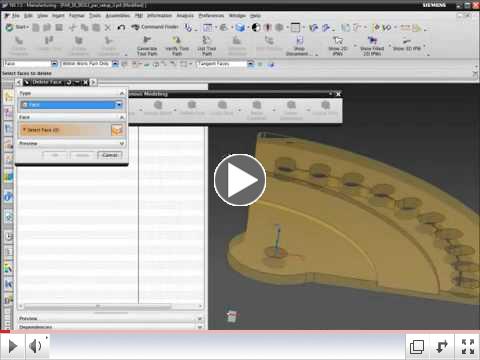Close the Synchronous Modeling toolbar
The height and width of the screenshot is (360, 480).
point(338,94)
